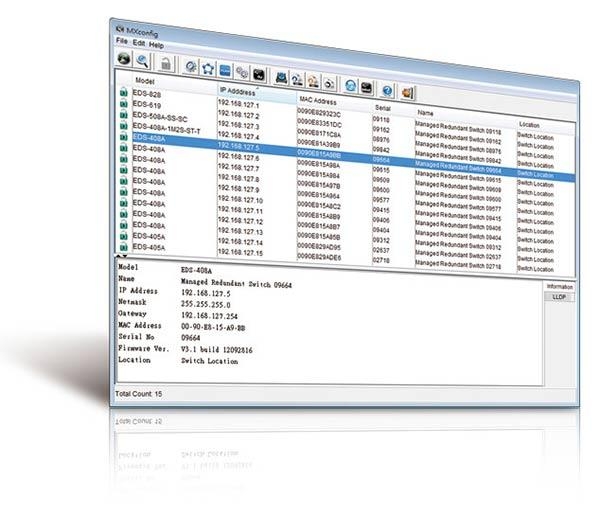Click MAC address 0090E829ADE6
This screenshot has width=600, height=517.
pyautogui.click(x=319, y=257)
